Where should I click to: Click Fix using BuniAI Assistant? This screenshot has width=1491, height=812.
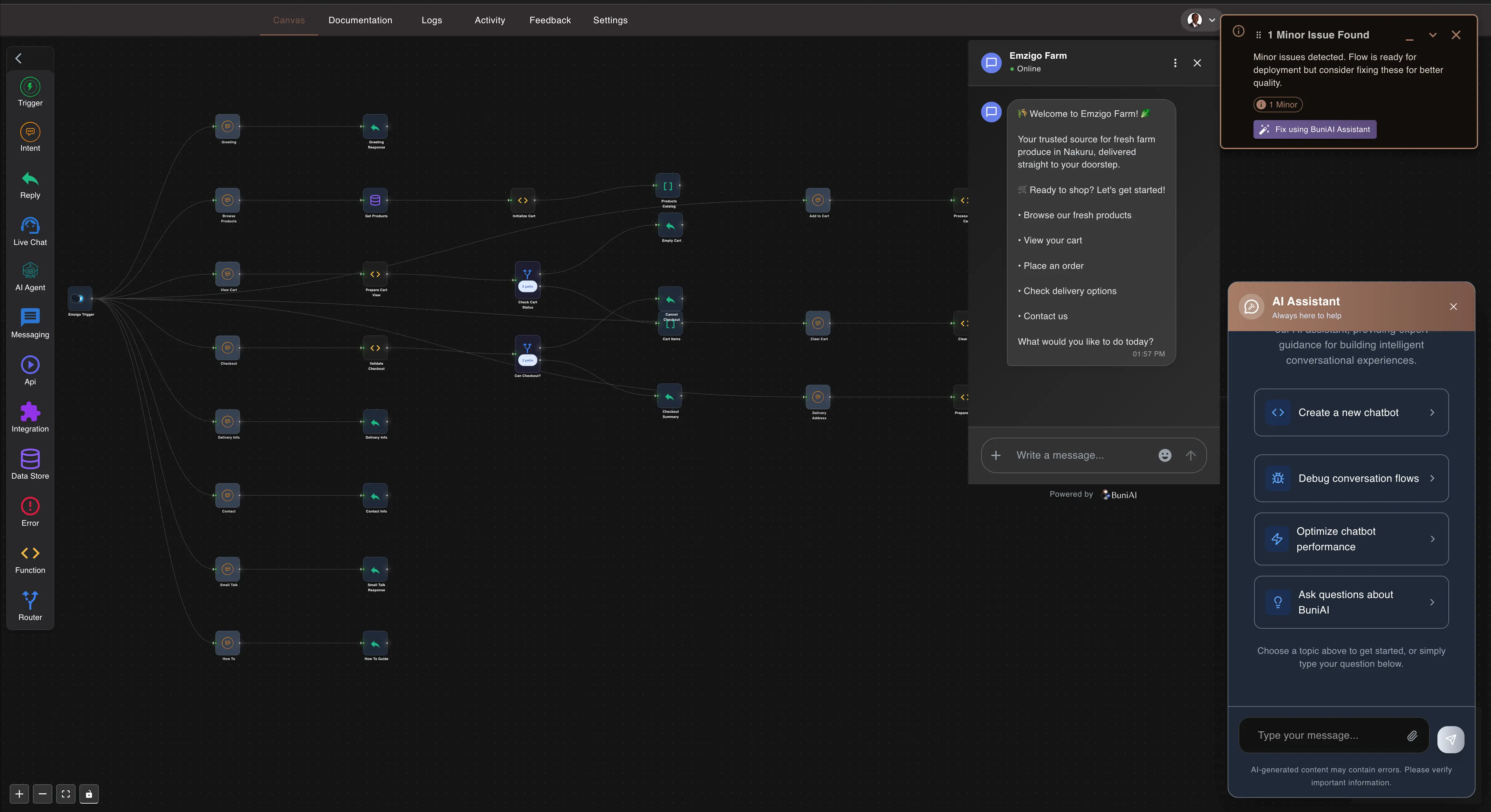1314,129
